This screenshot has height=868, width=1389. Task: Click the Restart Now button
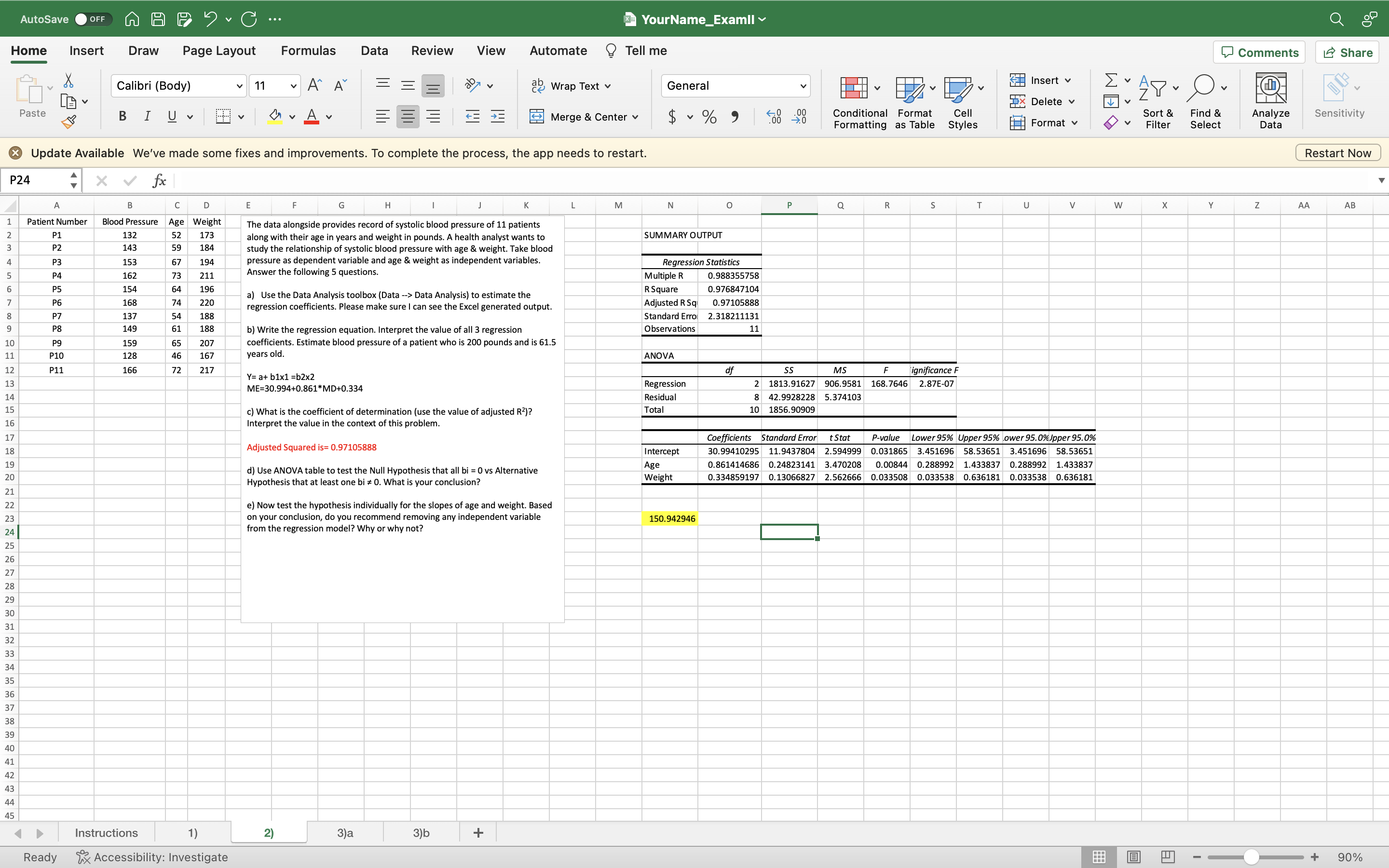(1337, 153)
